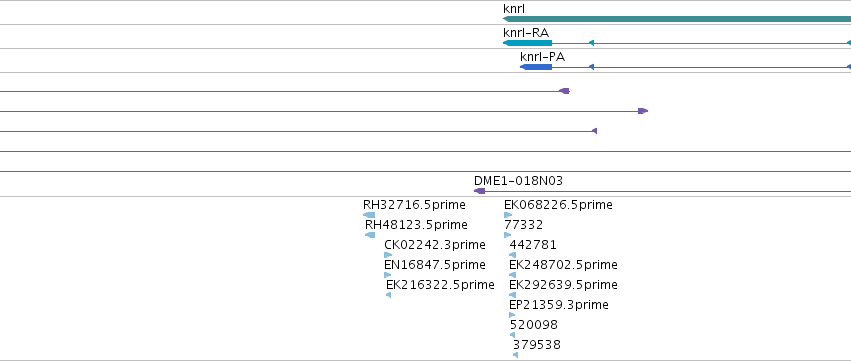Select the knrl-RA thick exon block
851x361 pixels.
pos(528,43)
